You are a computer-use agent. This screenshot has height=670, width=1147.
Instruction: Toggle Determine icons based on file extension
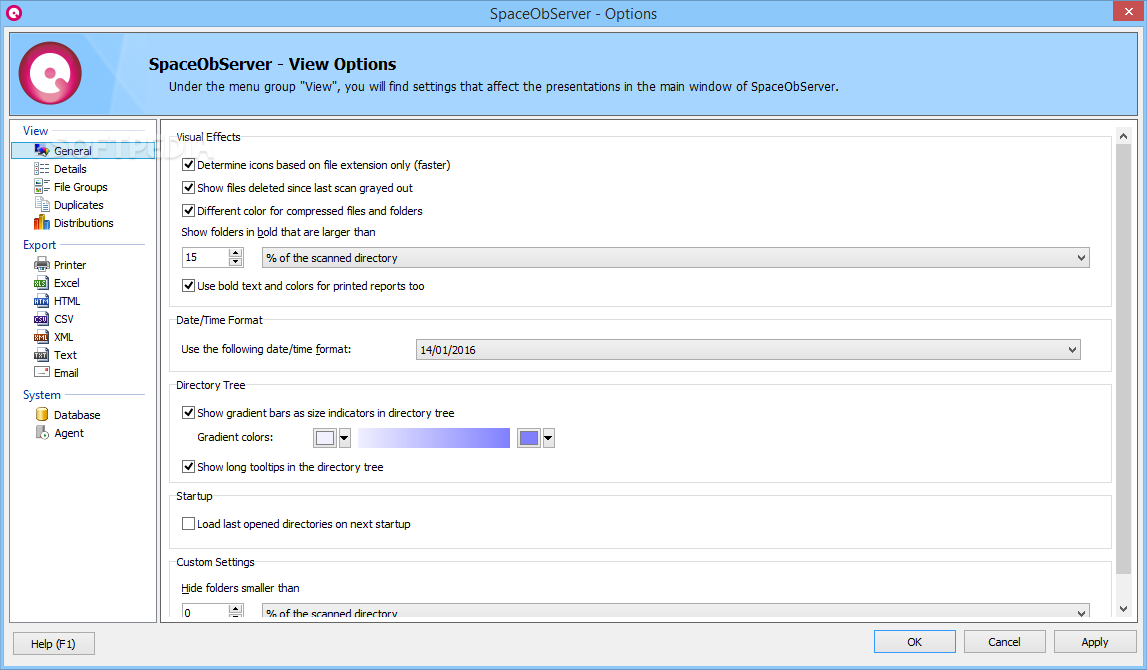188,165
